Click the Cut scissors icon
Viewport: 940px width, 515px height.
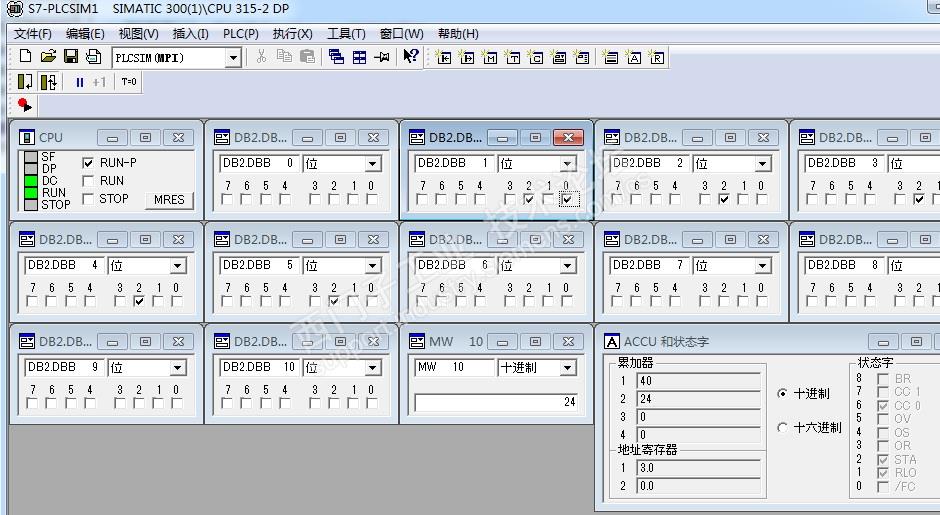(x=261, y=56)
